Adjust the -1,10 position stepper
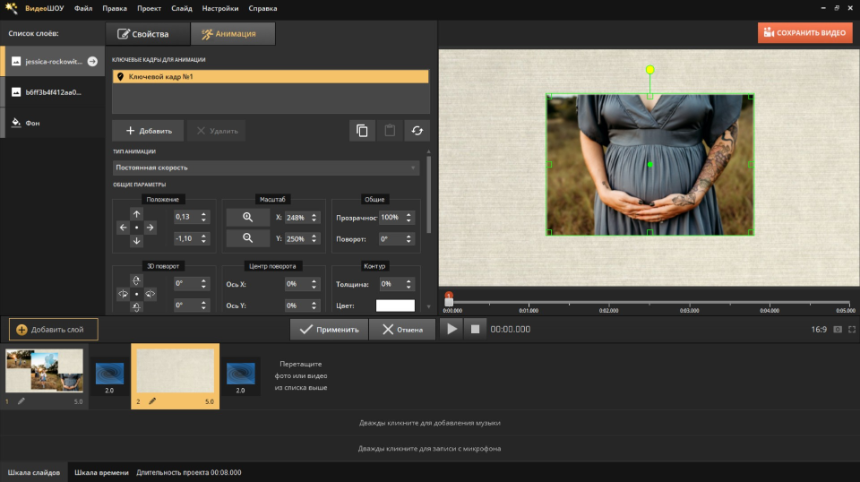The image size is (860, 482). click(x=203, y=239)
